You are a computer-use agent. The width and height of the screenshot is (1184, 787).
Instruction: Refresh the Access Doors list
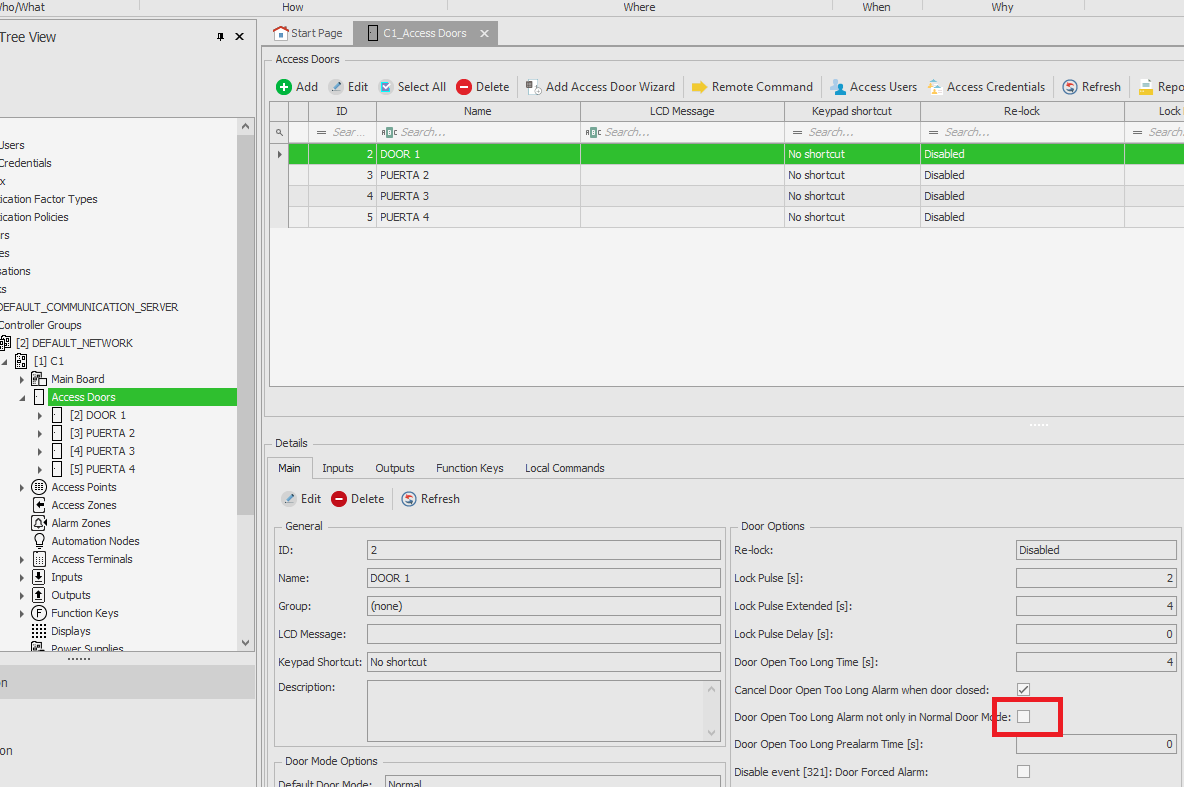[1091, 87]
